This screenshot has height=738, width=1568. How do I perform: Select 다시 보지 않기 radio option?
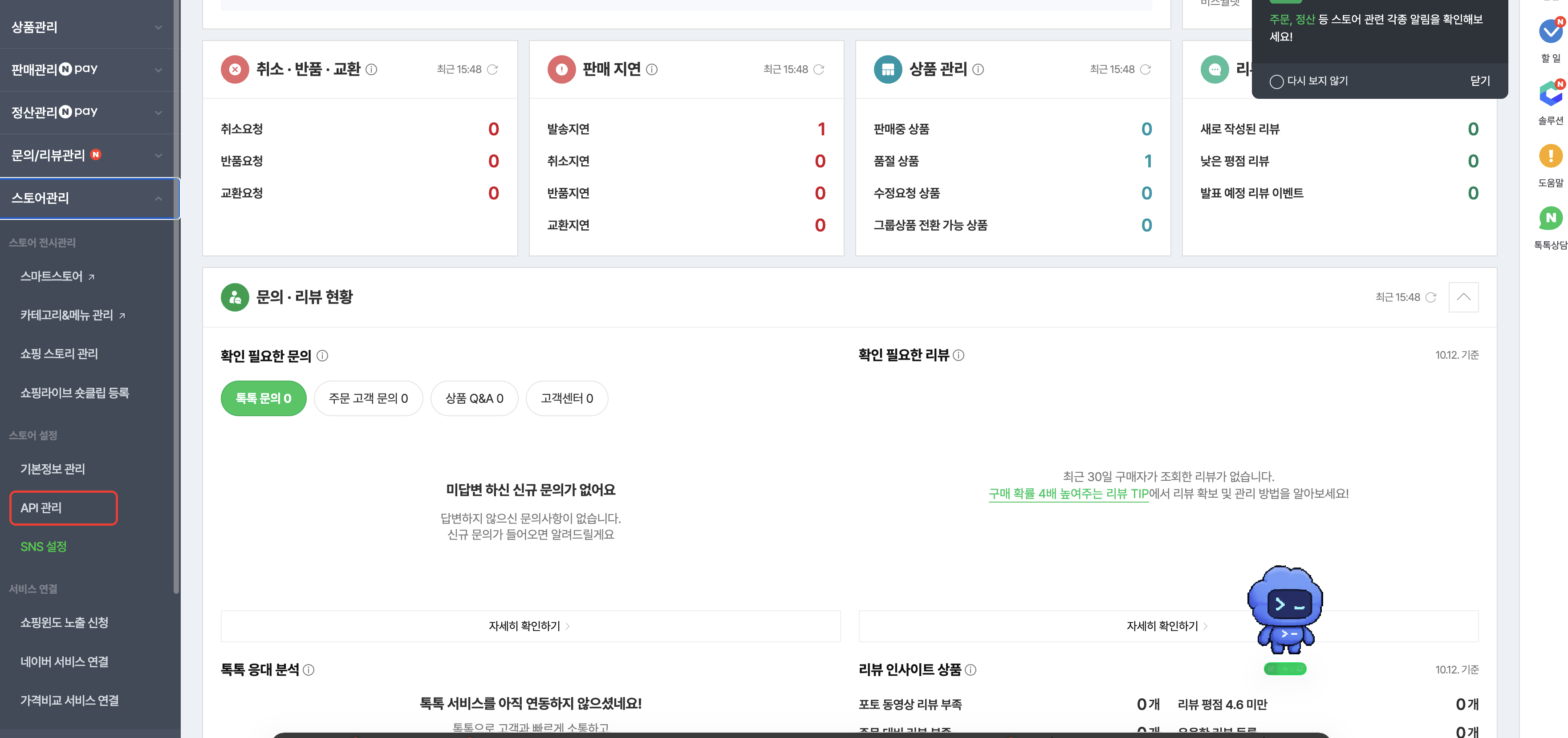tap(1276, 81)
